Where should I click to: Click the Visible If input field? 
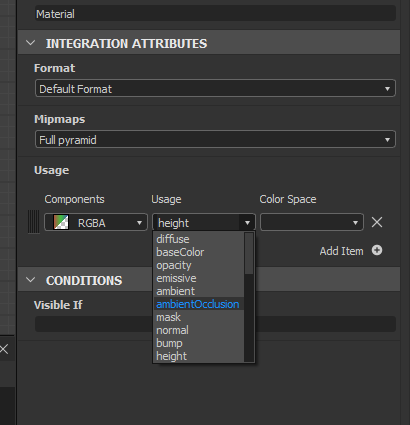215,324
